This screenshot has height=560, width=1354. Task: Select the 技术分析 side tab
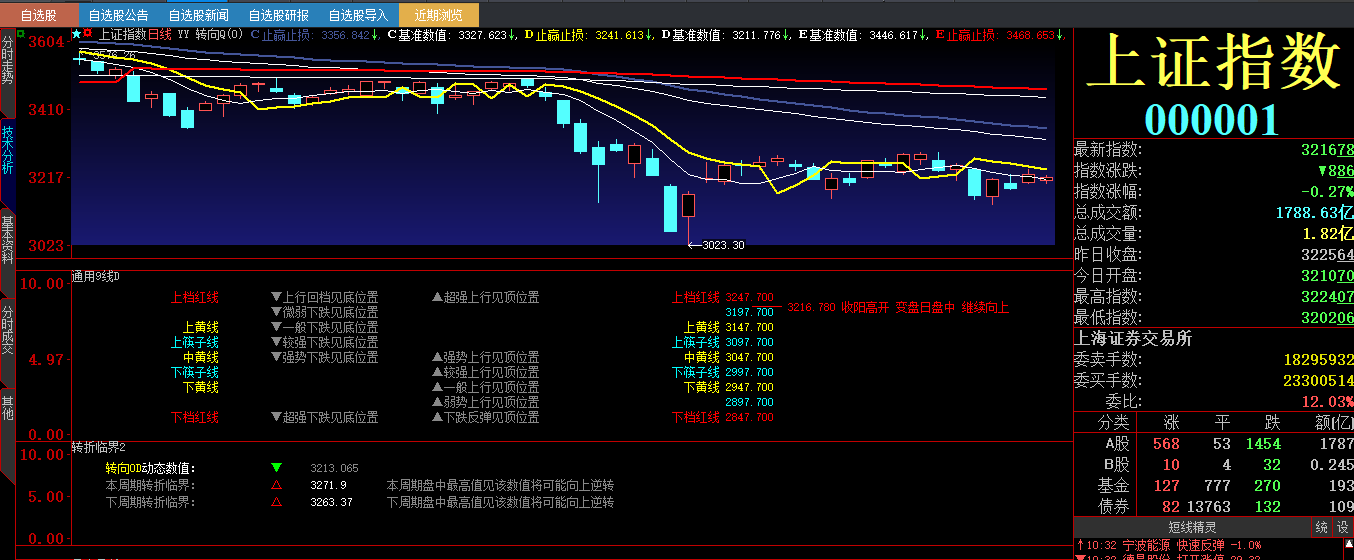click(8, 150)
